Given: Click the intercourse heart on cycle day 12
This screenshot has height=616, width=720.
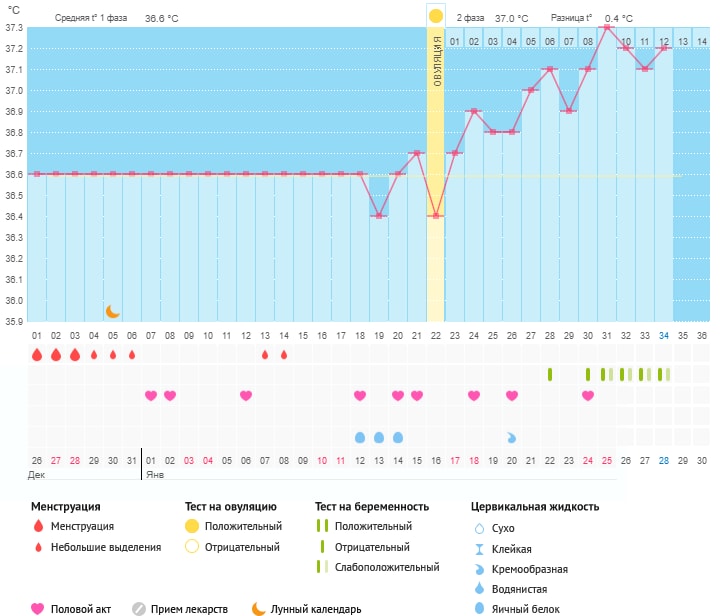Looking at the screenshot, I should click(246, 395).
